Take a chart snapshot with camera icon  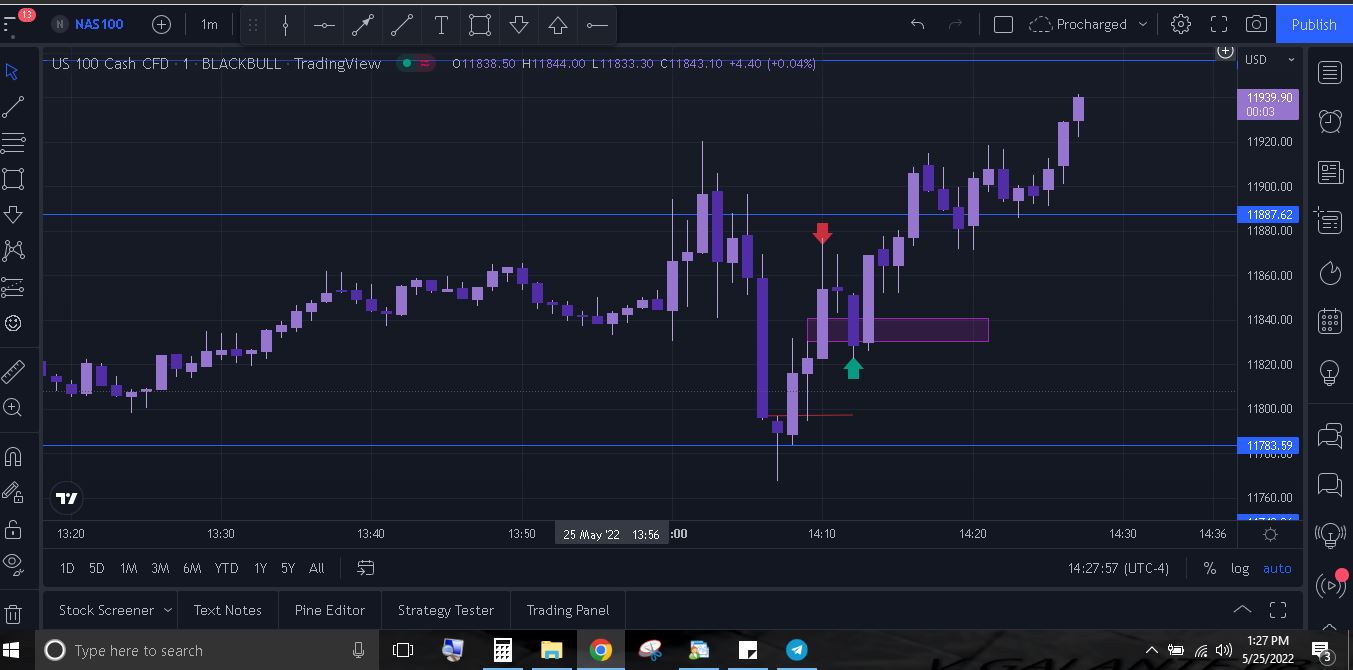[1257, 24]
